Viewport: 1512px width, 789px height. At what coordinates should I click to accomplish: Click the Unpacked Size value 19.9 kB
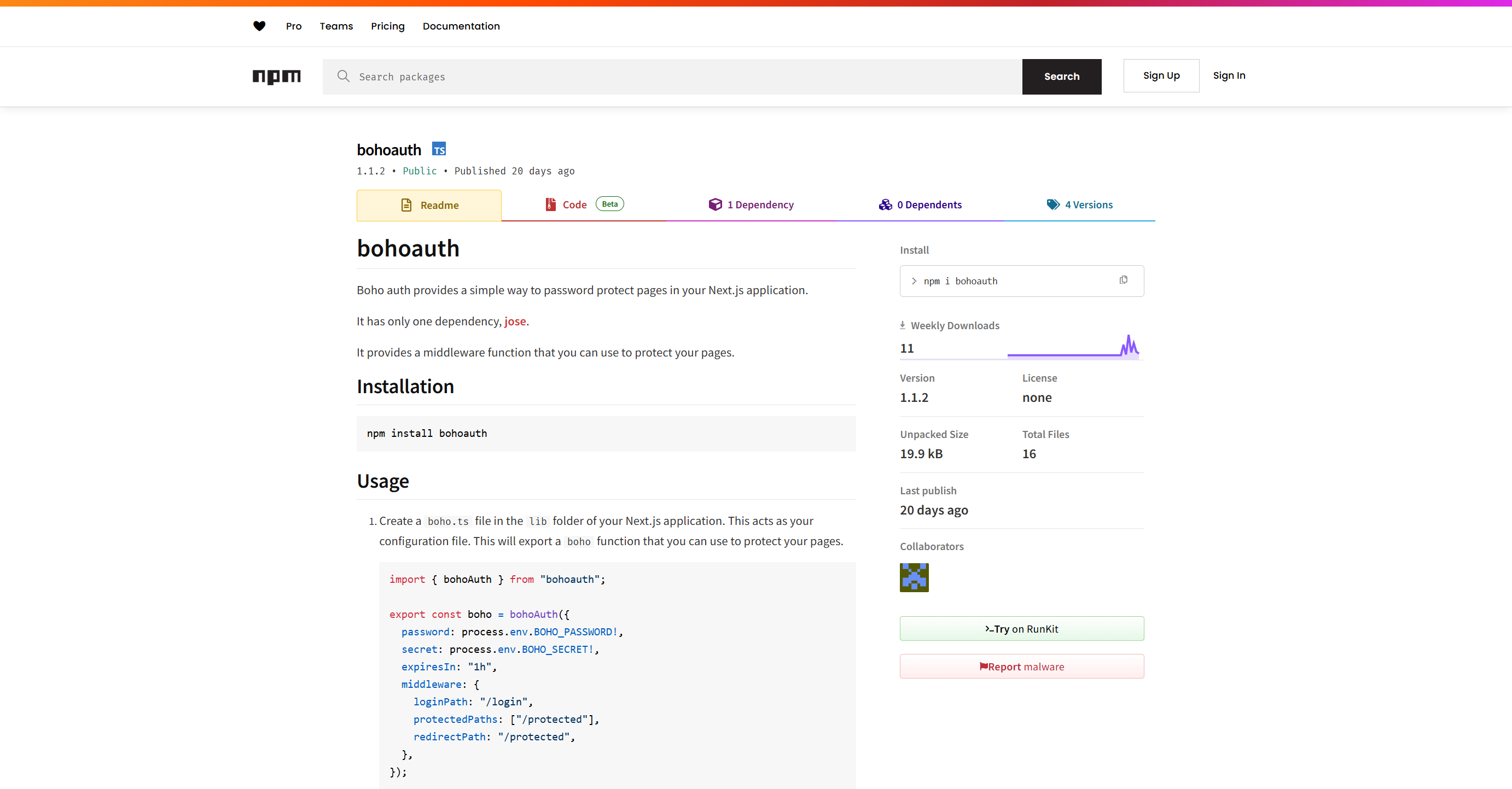point(921,453)
